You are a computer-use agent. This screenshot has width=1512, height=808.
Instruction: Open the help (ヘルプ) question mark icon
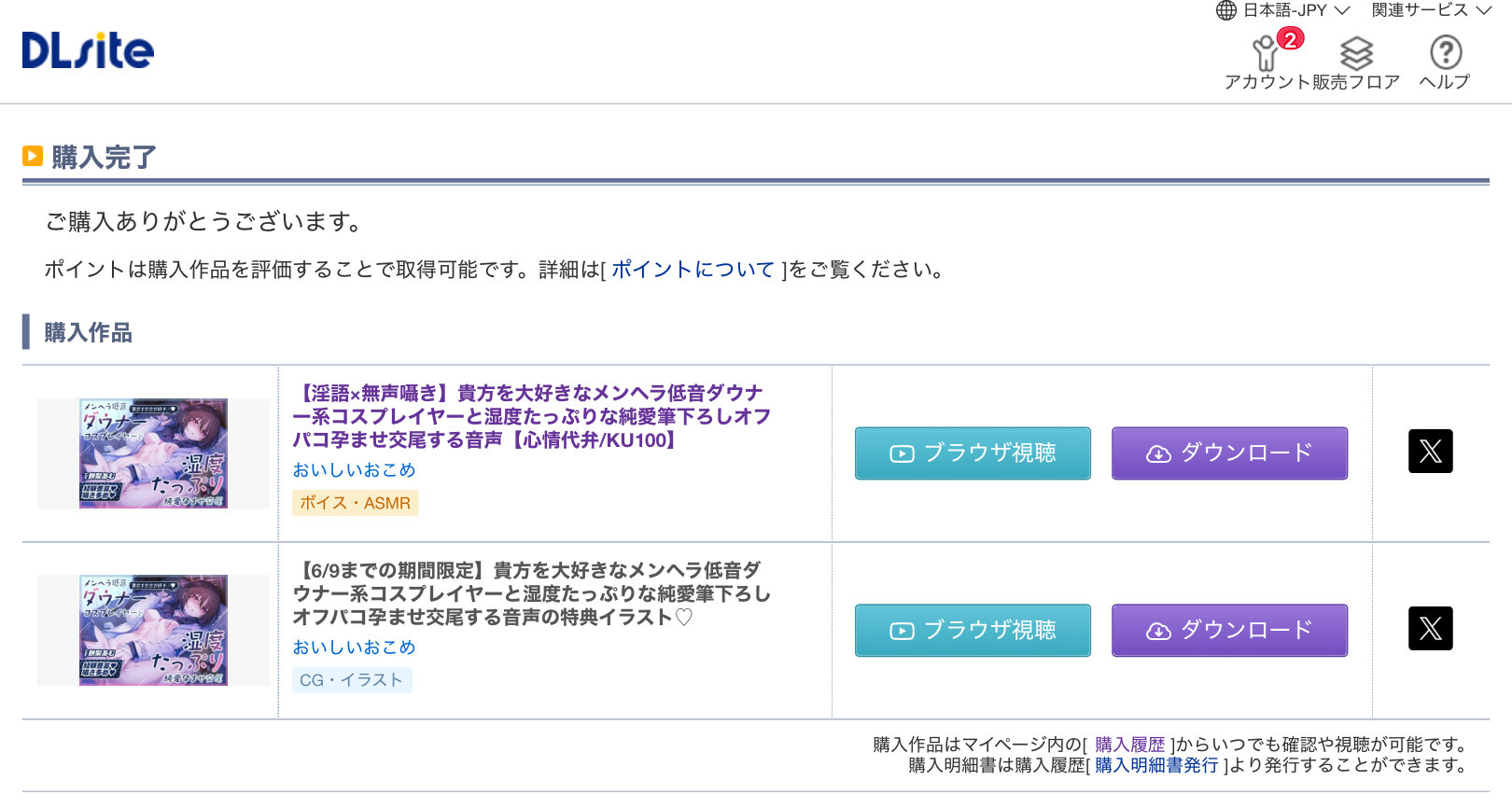pyautogui.click(x=1445, y=53)
